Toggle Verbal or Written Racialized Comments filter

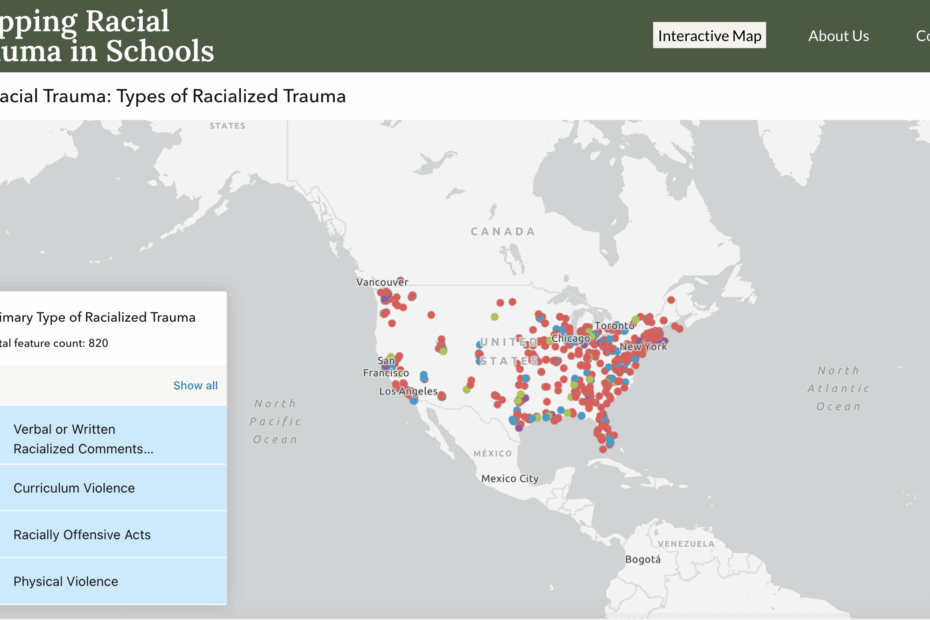[113, 438]
